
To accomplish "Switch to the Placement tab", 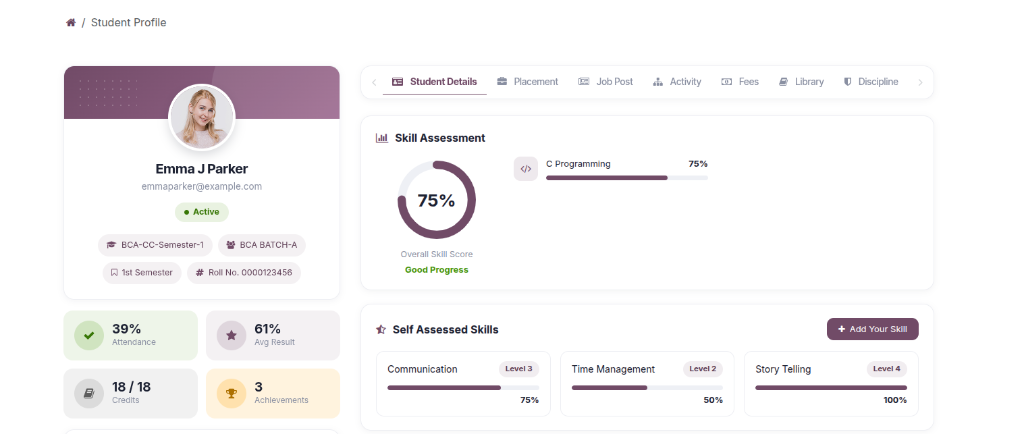I will [527, 82].
